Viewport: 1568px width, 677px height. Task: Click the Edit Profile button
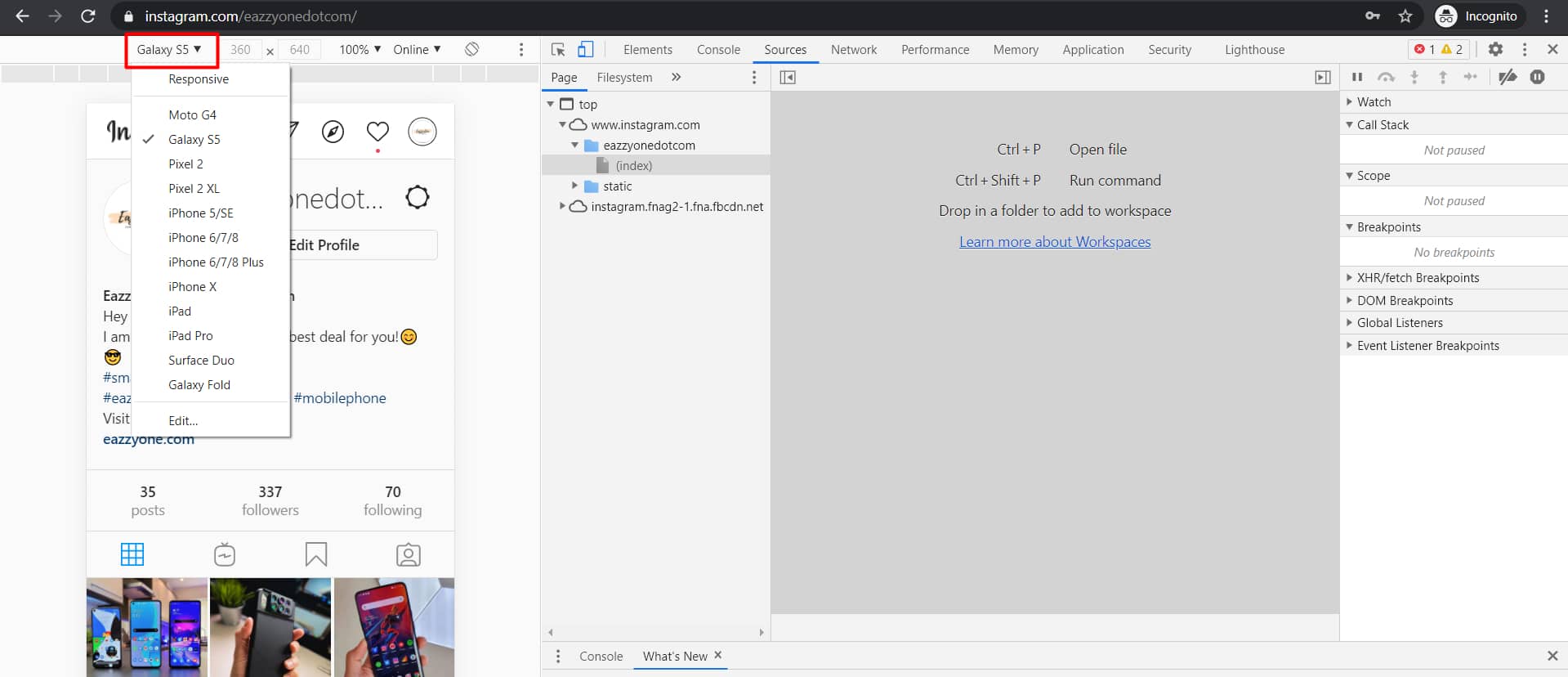click(364, 245)
